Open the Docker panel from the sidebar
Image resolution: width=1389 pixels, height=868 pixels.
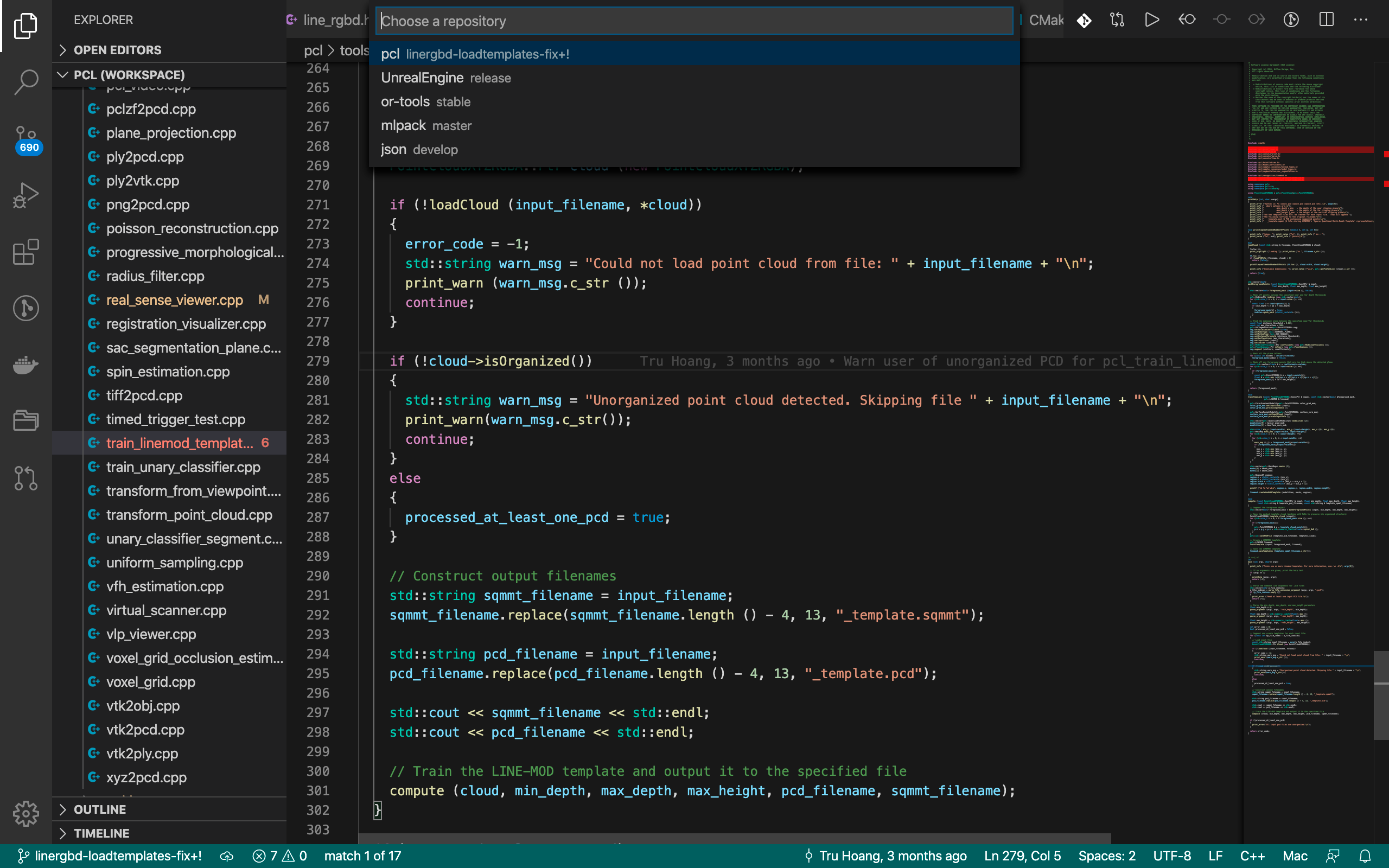pyautogui.click(x=26, y=366)
